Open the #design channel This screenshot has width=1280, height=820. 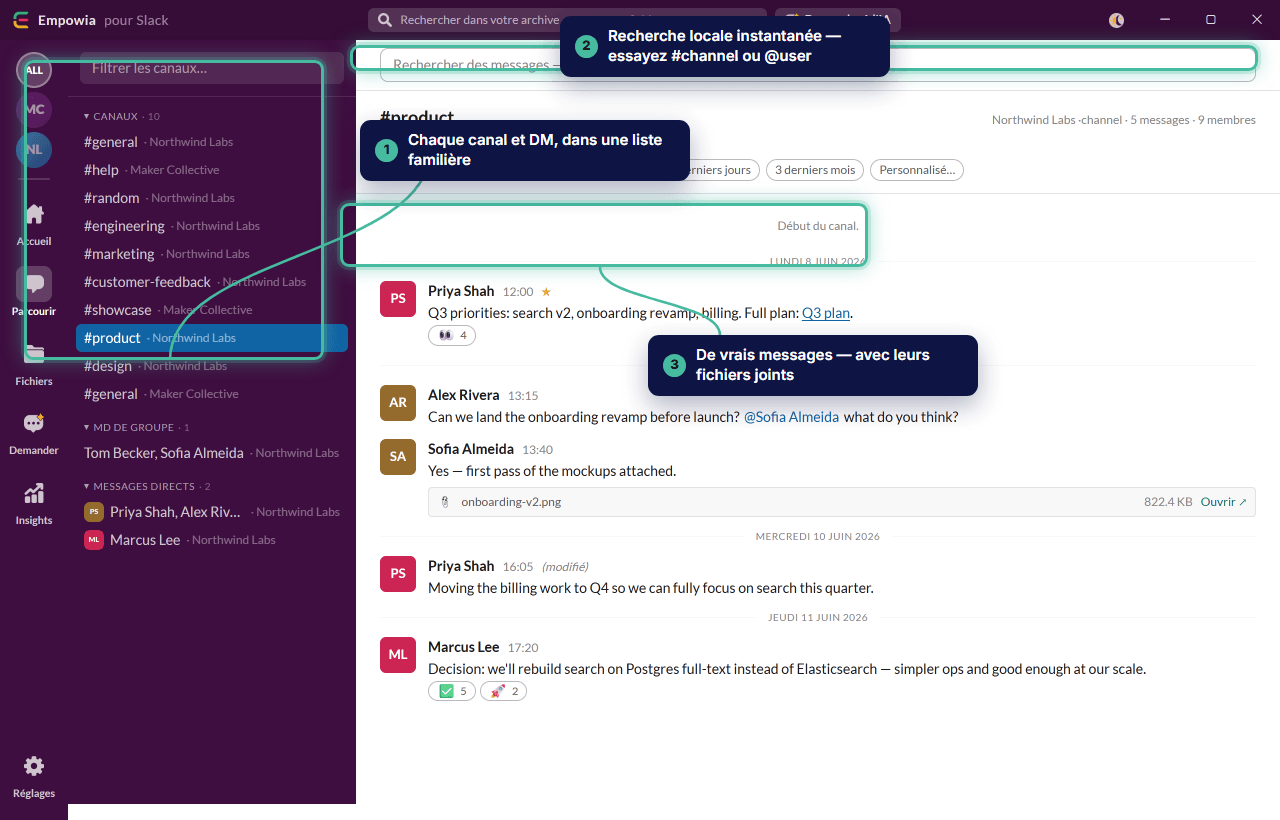click(212, 366)
